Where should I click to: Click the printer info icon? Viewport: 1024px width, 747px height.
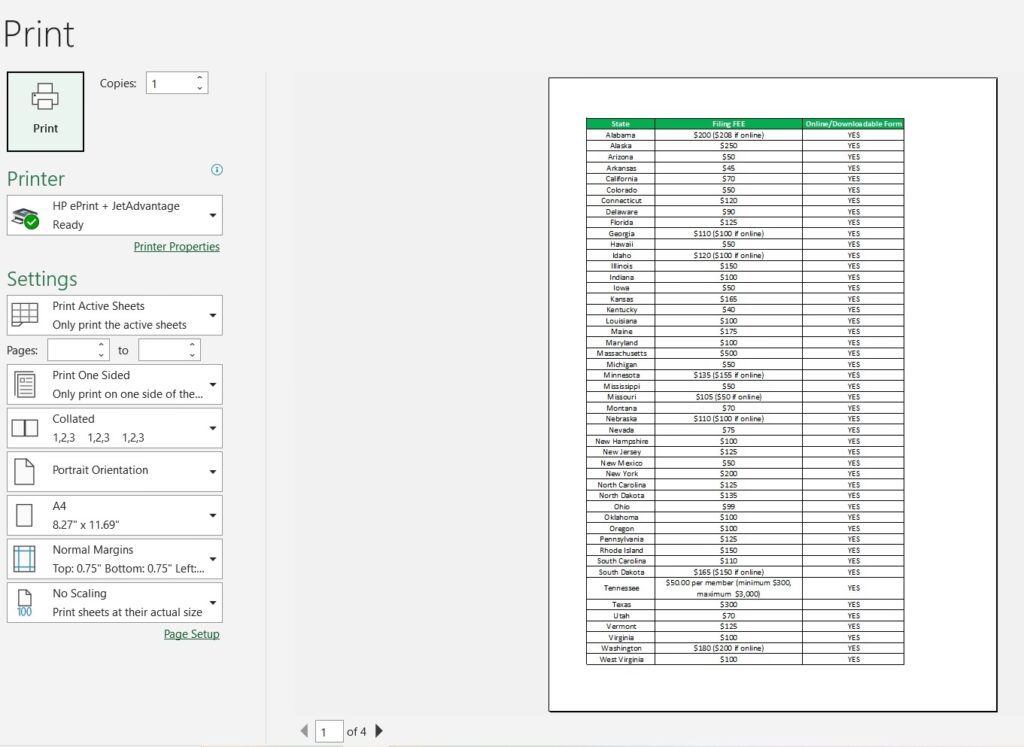coord(217,170)
